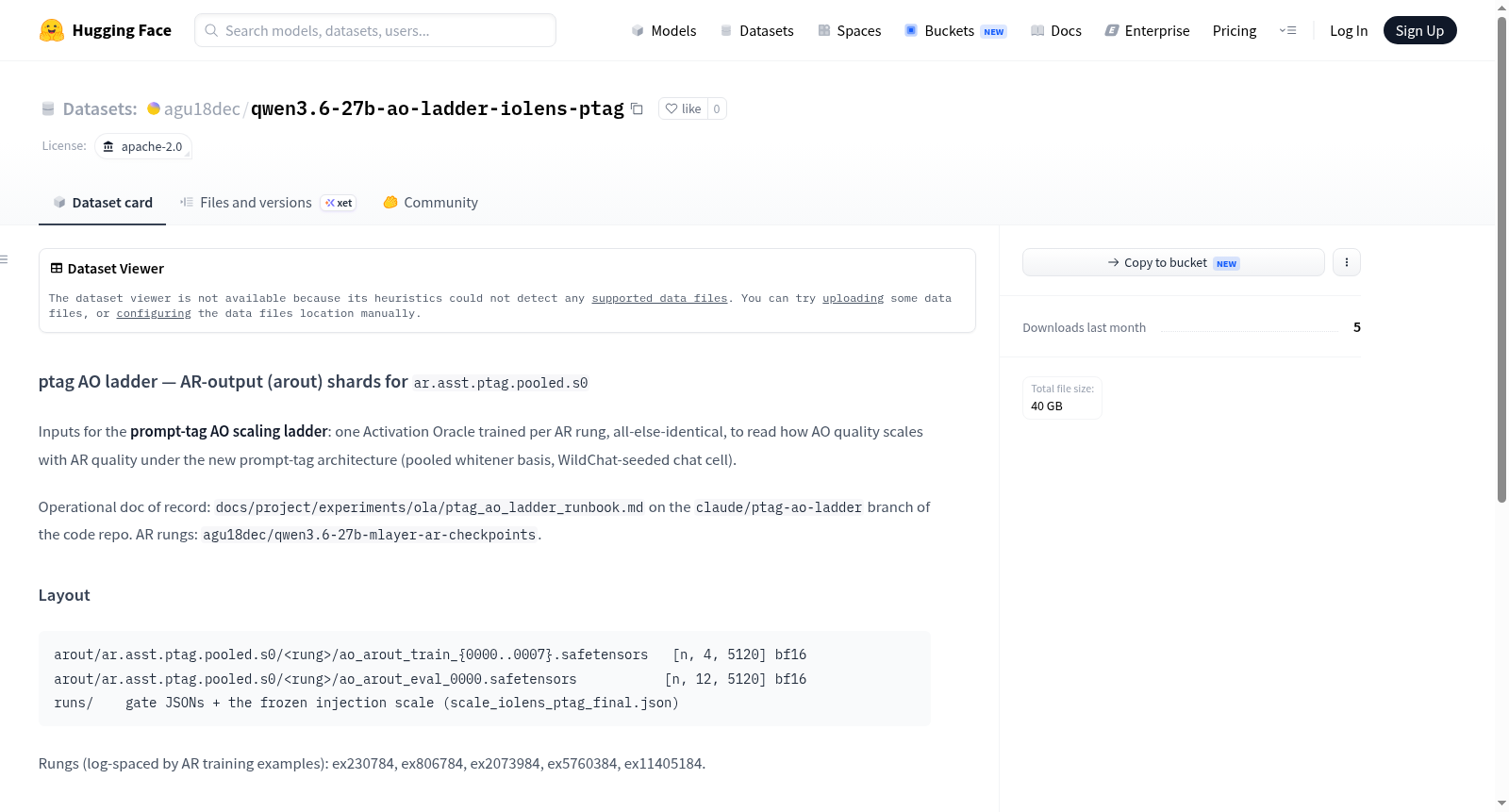Open the Models page
This screenshot has width=1509, height=812.
tap(664, 30)
